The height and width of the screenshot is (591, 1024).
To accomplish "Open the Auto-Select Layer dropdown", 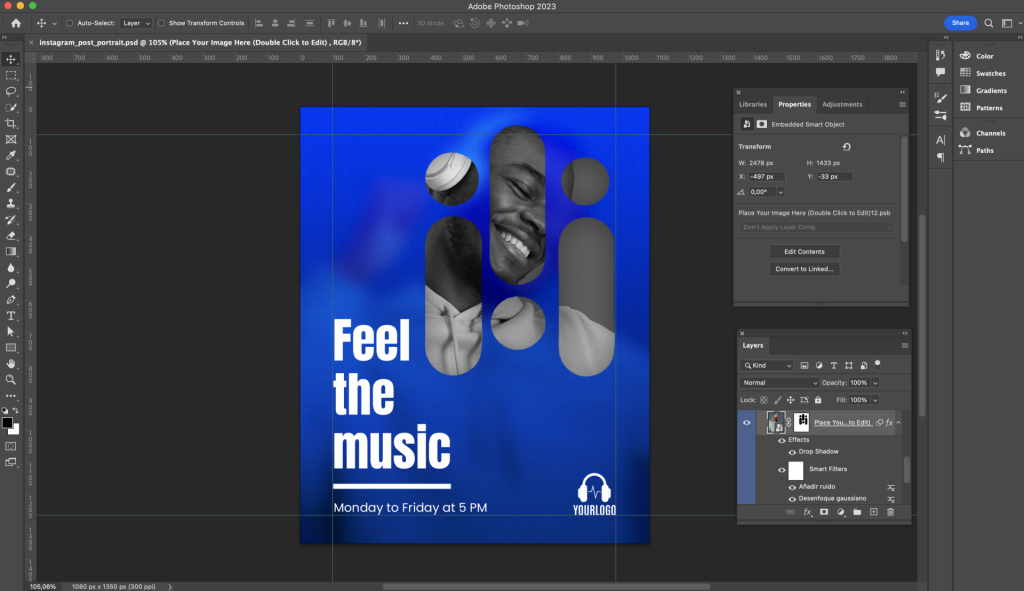I will click(x=136, y=23).
